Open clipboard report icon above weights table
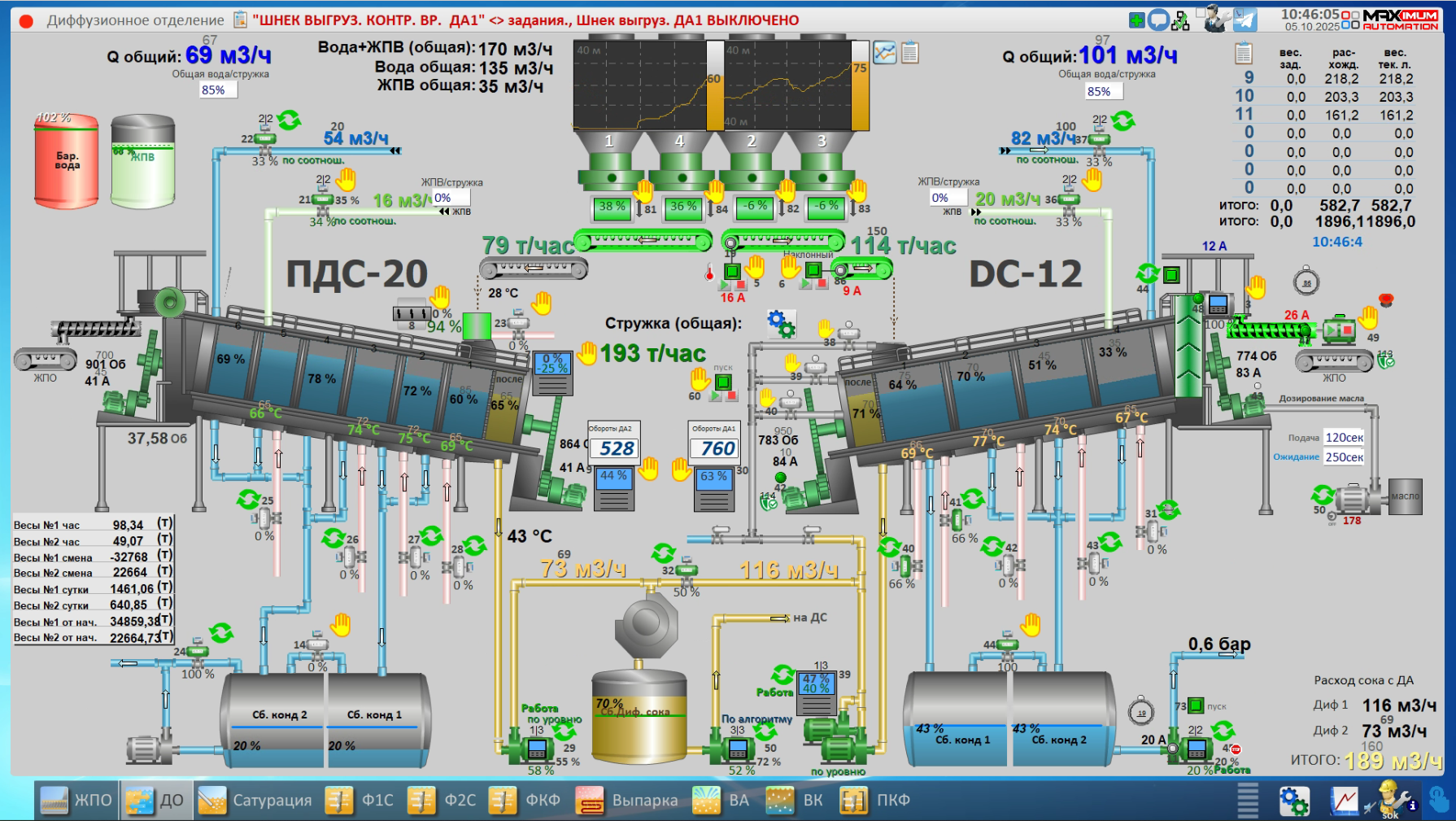 tap(1243, 54)
